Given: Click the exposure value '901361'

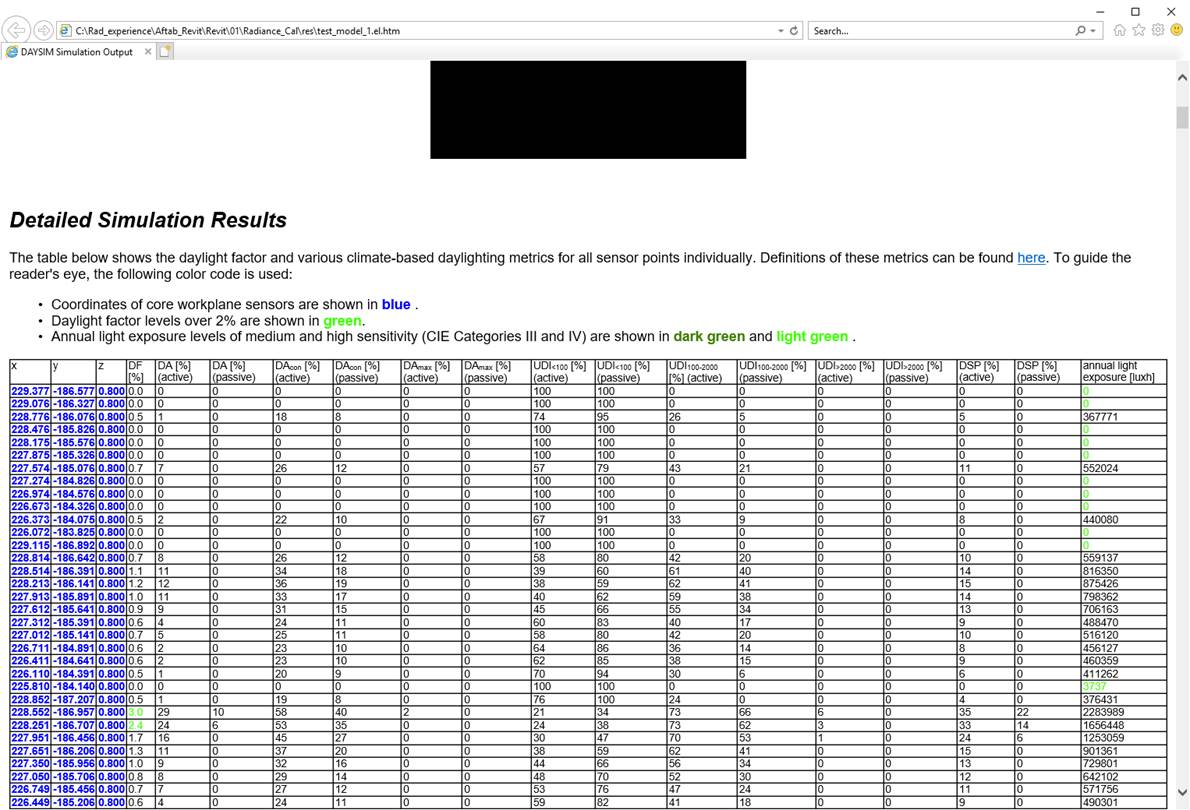Looking at the screenshot, I should point(1100,752).
